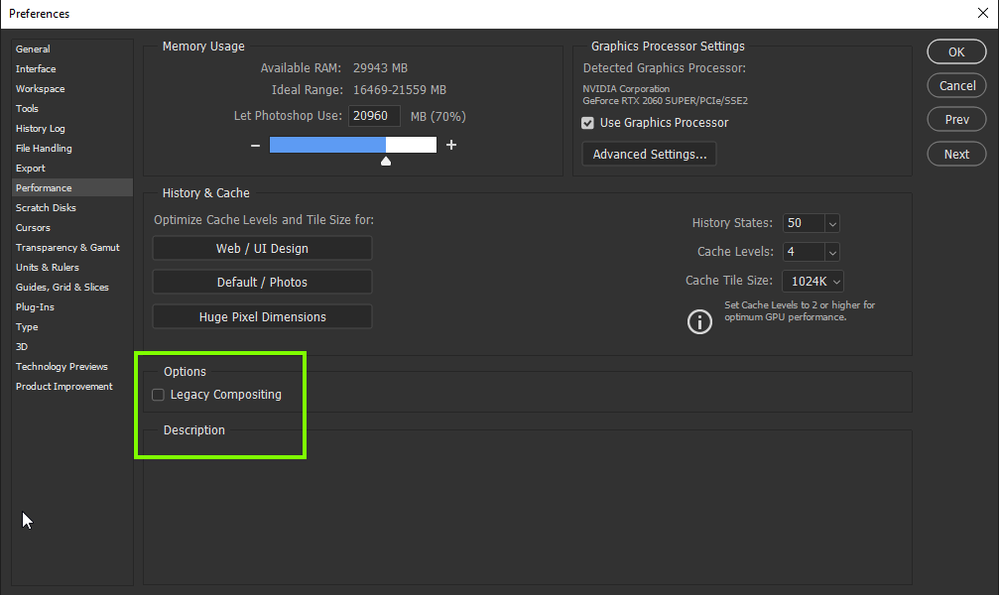
Task: Click the Let Photoshop Use memory field
Action: point(374,116)
